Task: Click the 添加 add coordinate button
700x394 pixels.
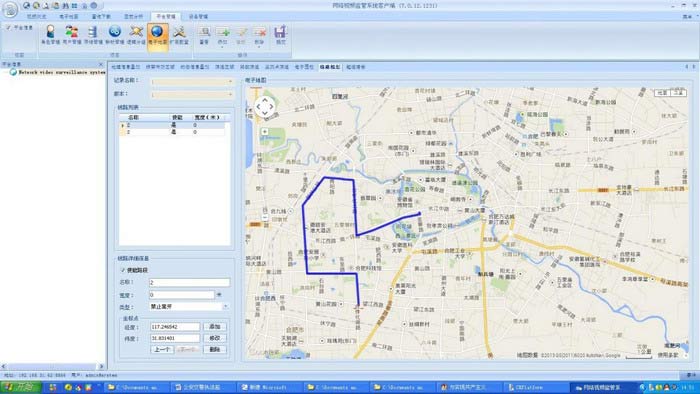Action: 215,327
